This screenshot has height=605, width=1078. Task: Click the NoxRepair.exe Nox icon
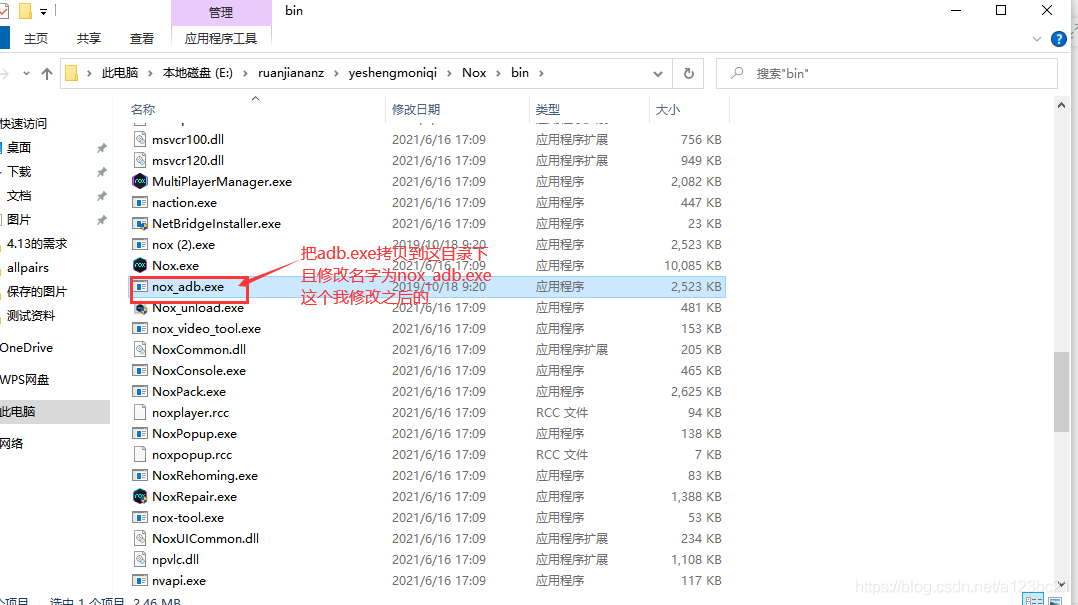coord(140,496)
